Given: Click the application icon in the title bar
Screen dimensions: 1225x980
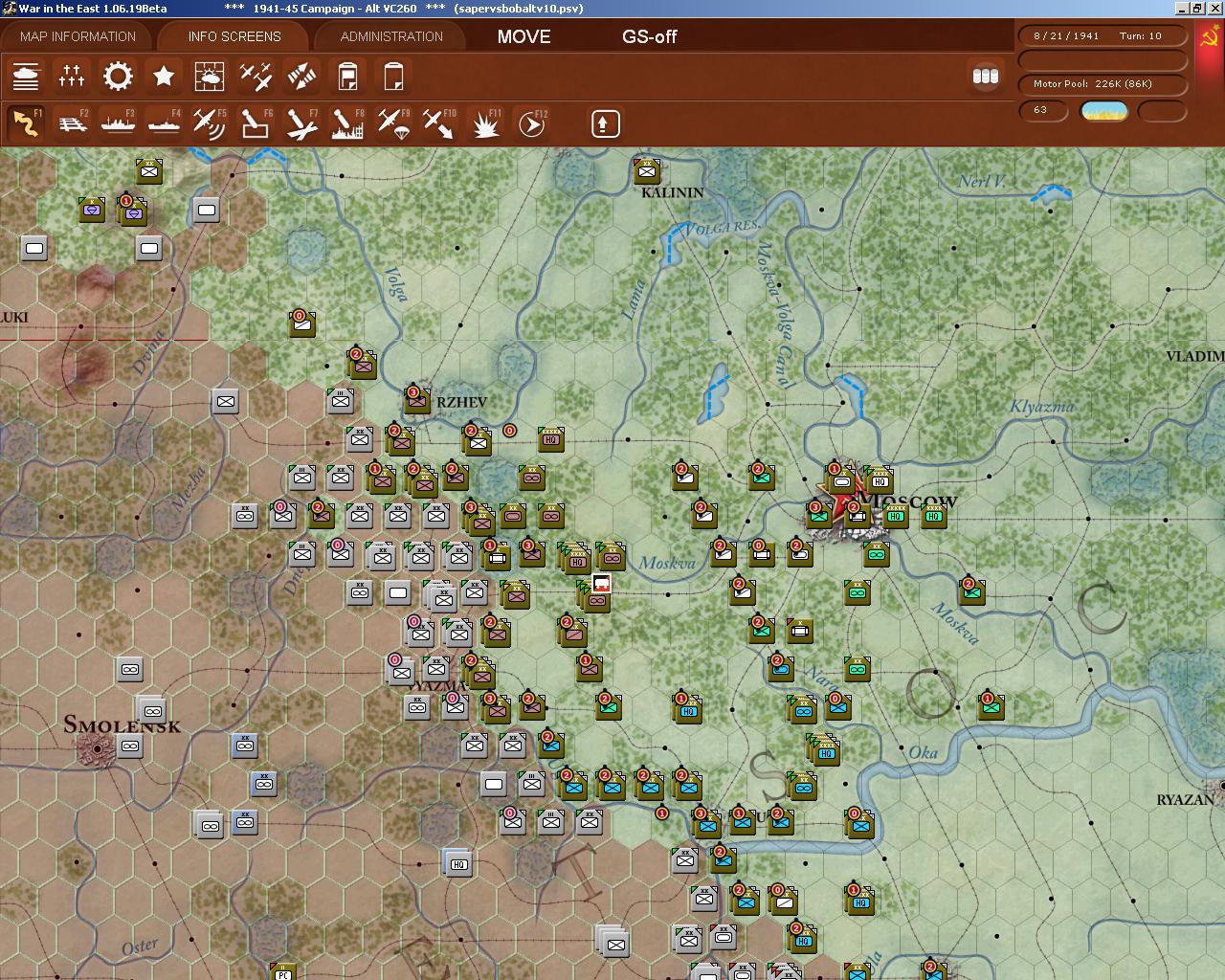Looking at the screenshot, I should pos(9,8).
